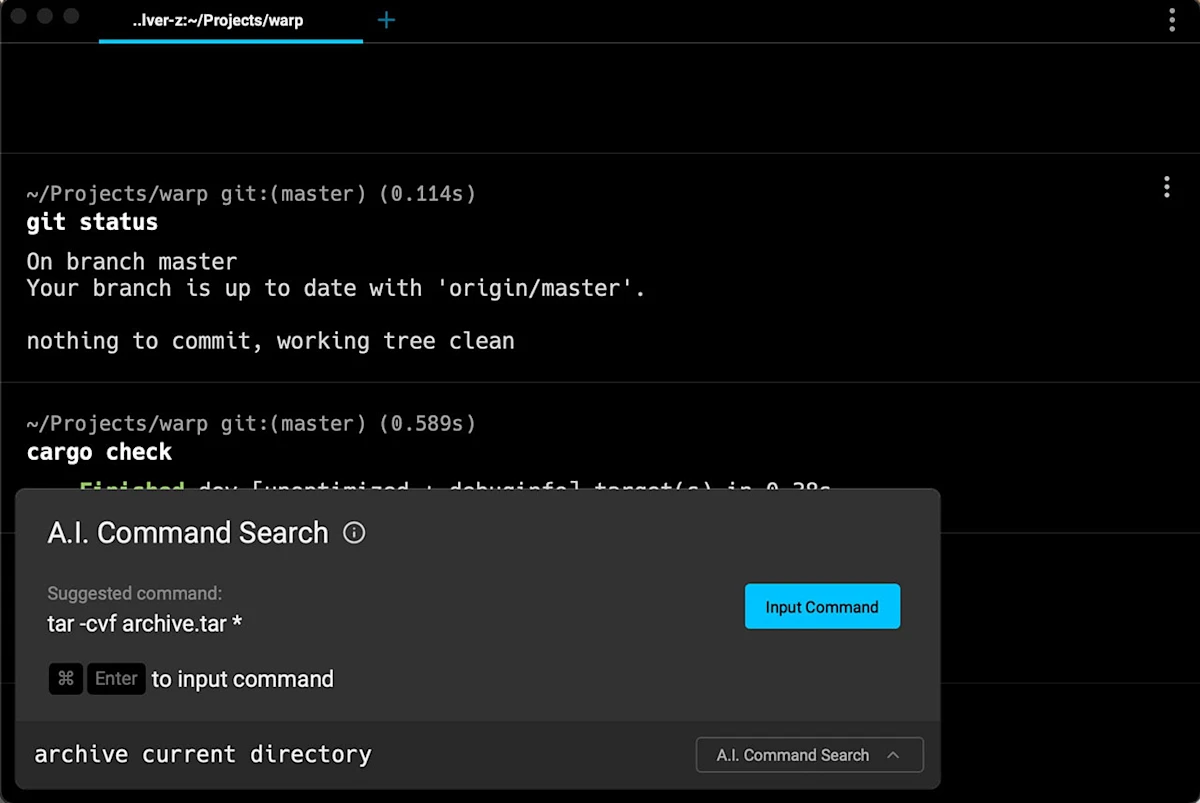The image size is (1200, 803).
Task: Click the cargo check command text
Action: (x=99, y=452)
